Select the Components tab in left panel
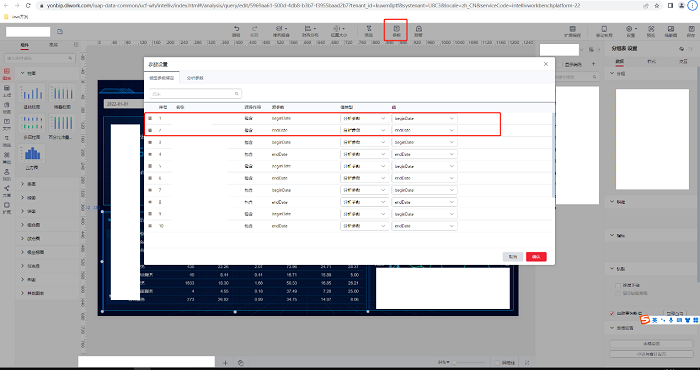This screenshot has height=370, width=700. (24, 45)
